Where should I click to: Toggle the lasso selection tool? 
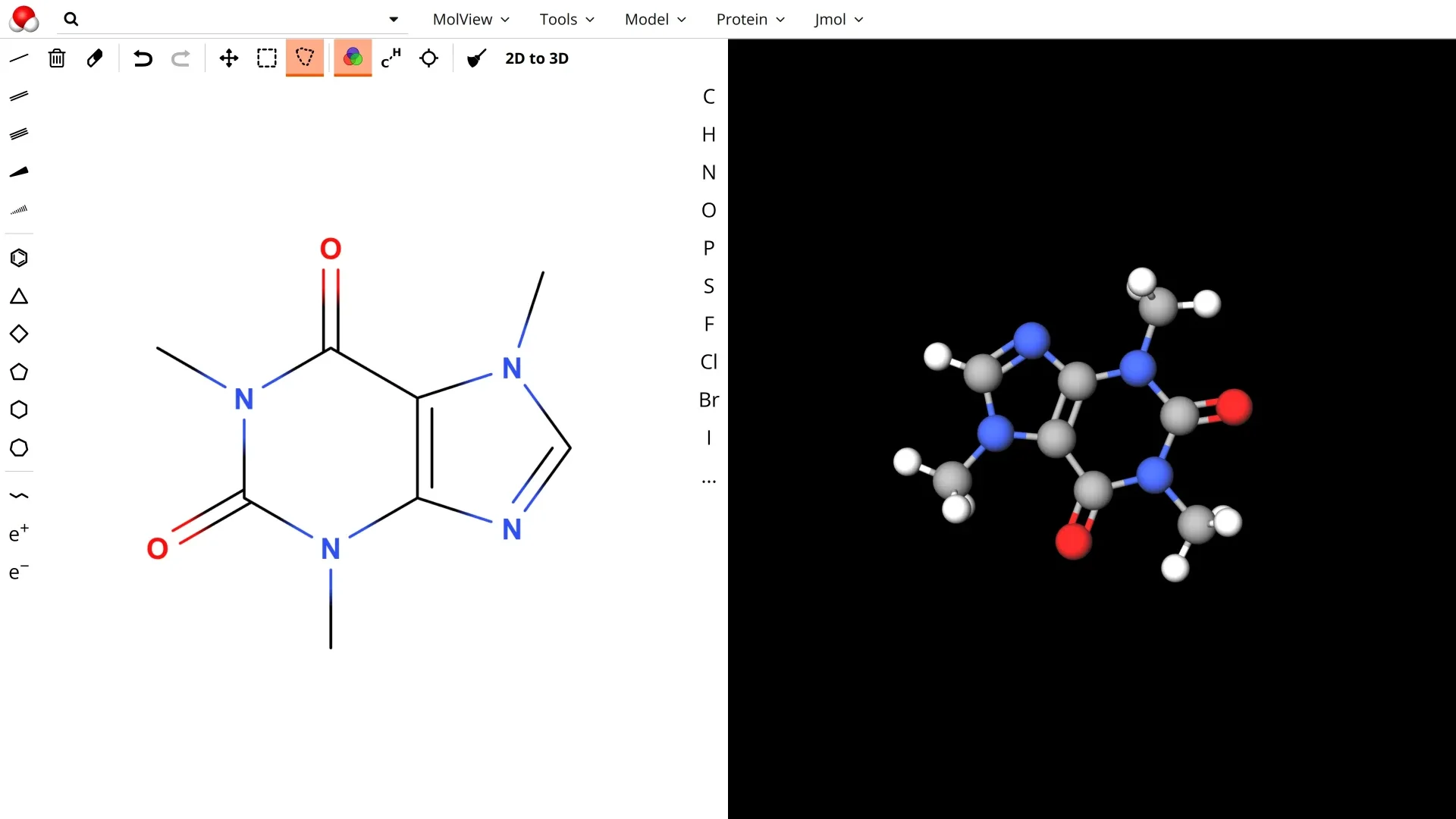tap(305, 58)
